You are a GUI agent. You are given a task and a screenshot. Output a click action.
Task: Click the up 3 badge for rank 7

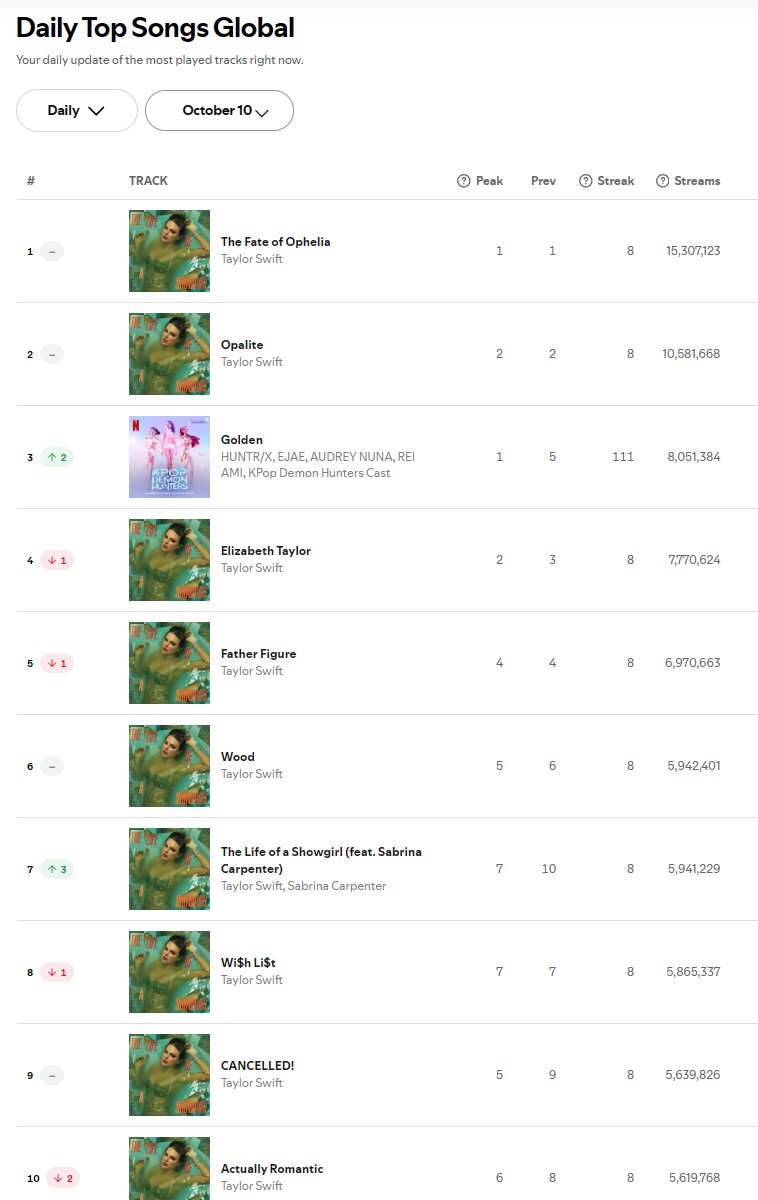(x=56, y=869)
